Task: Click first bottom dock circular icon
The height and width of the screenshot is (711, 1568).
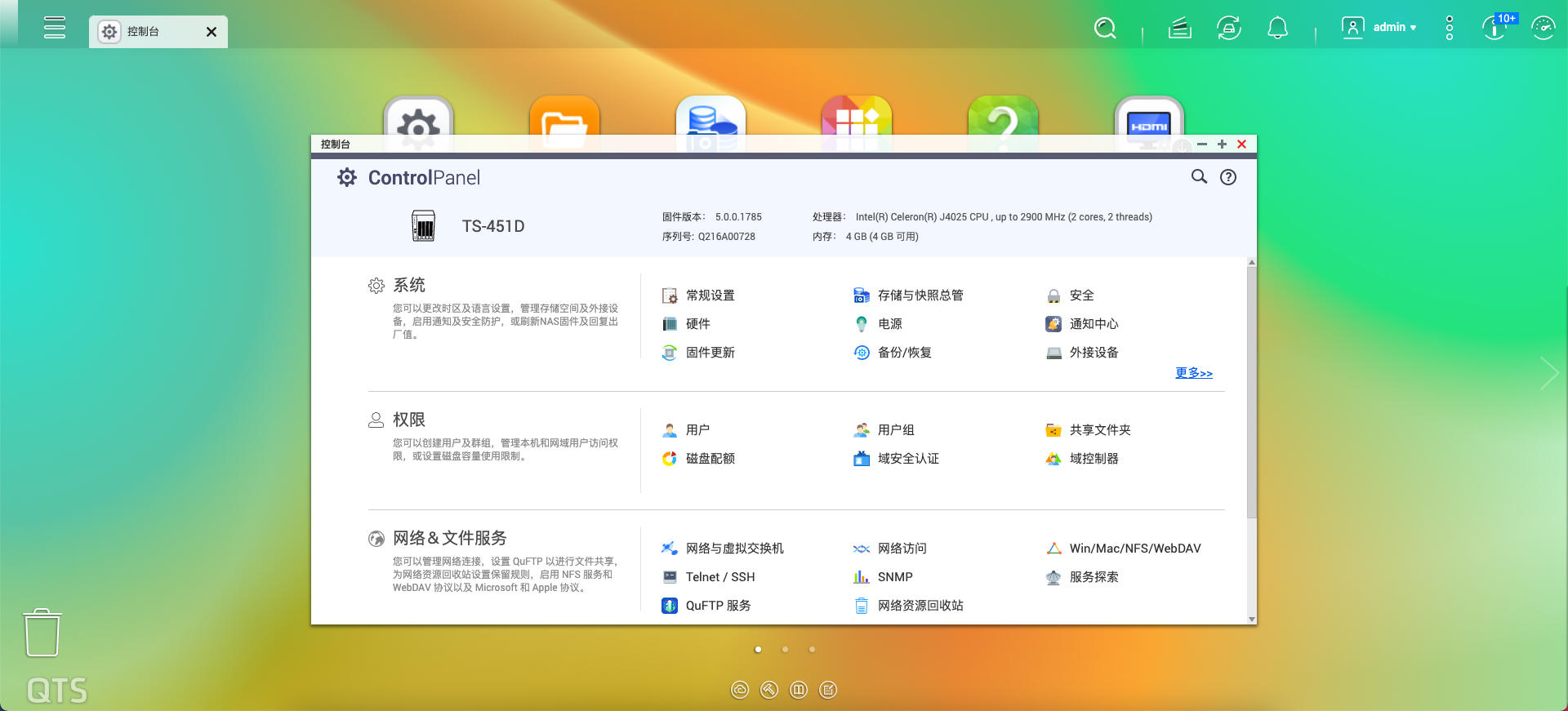Action: pyautogui.click(x=740, y=690)
